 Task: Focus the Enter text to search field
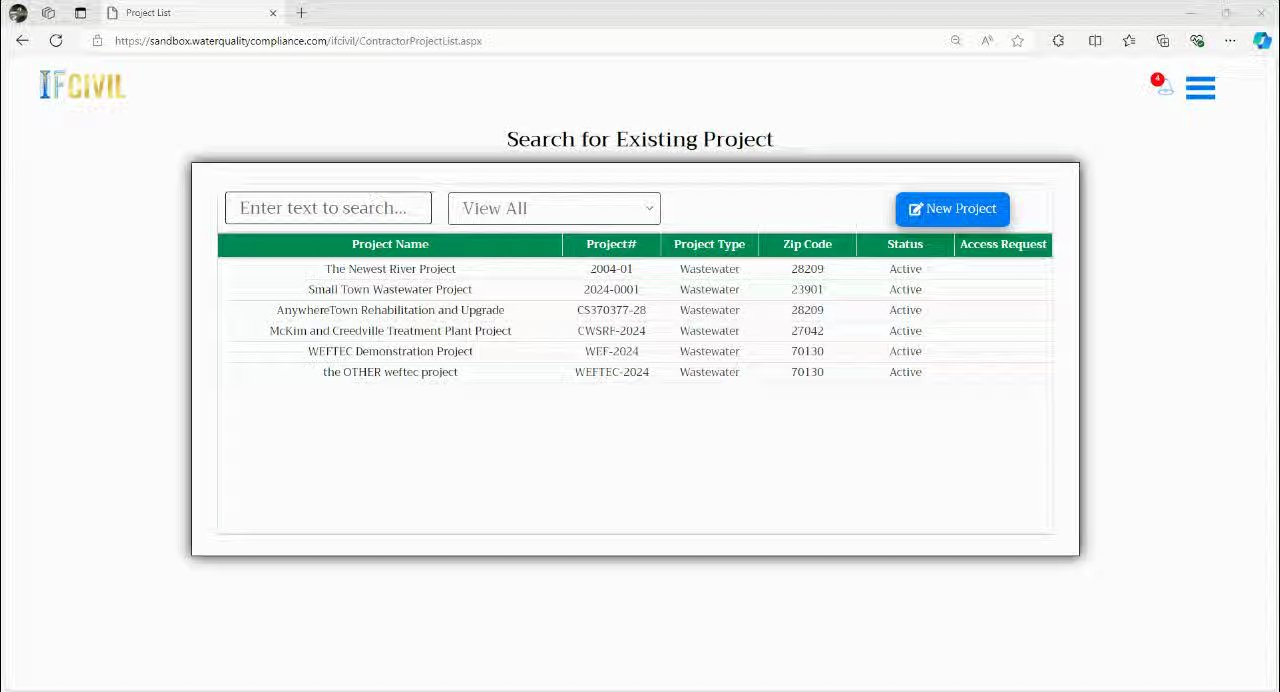coord(328,208)
